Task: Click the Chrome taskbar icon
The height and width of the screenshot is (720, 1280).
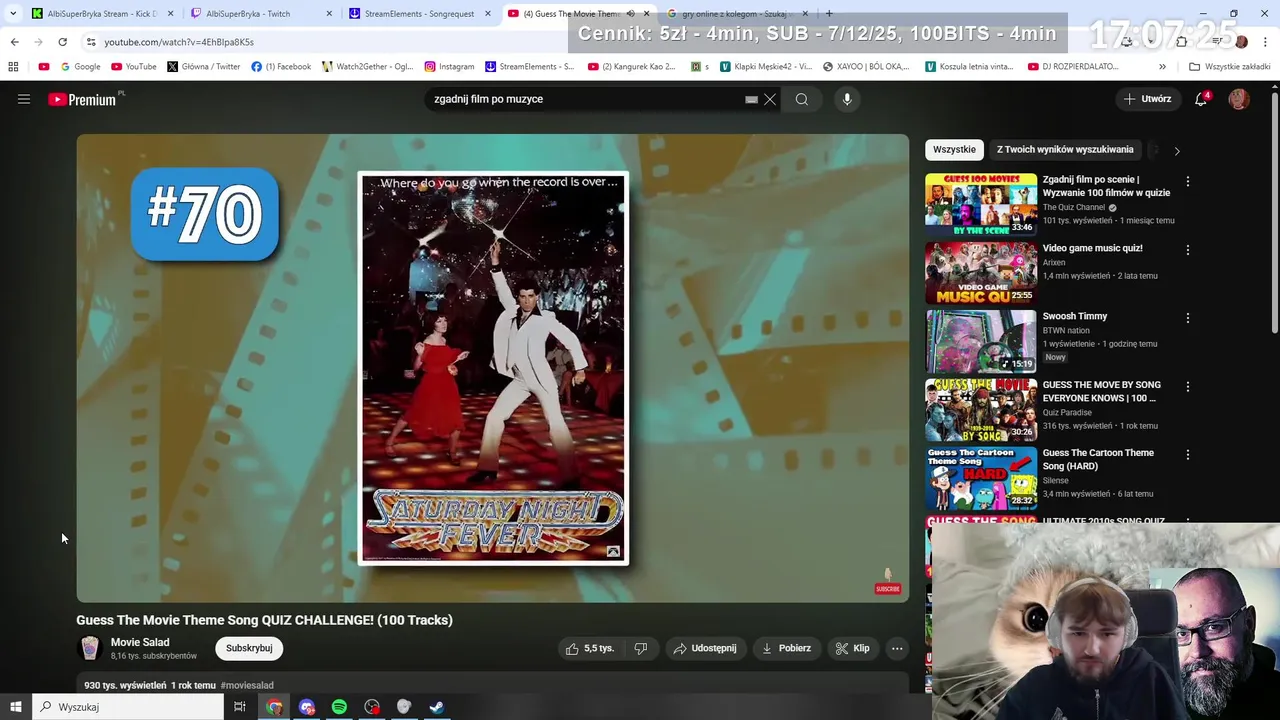Action: point(274,707)
